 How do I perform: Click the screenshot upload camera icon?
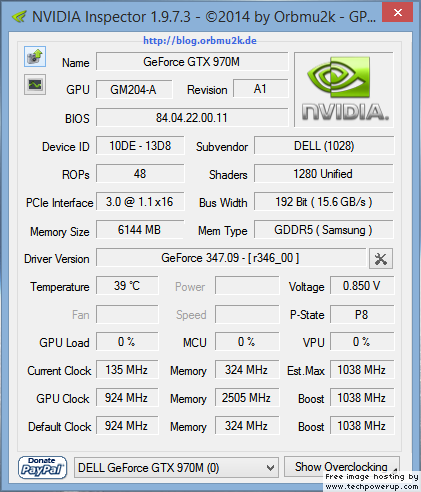coord(35,56)
